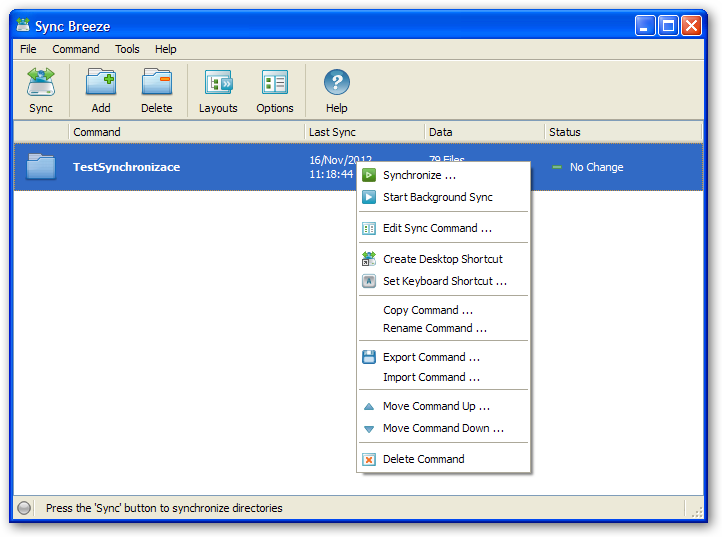Click the Command column header
This screenshot has width=722, height=537.
click(x=186, y=132)
